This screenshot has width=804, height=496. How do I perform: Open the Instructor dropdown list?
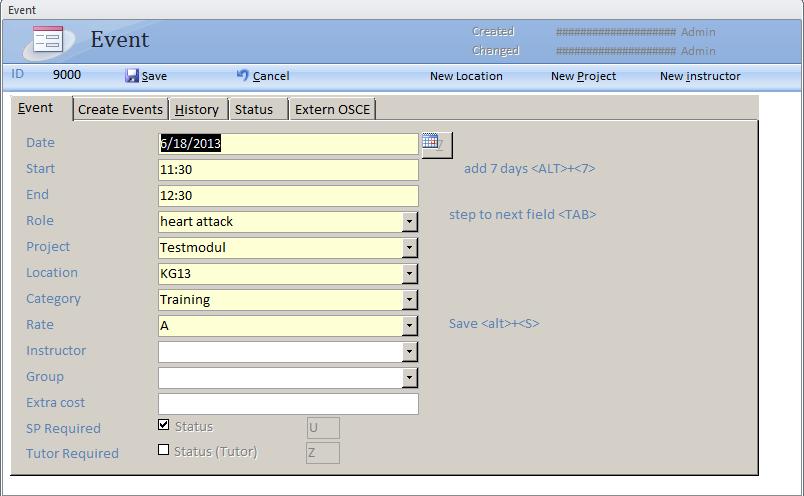[409, 351]
